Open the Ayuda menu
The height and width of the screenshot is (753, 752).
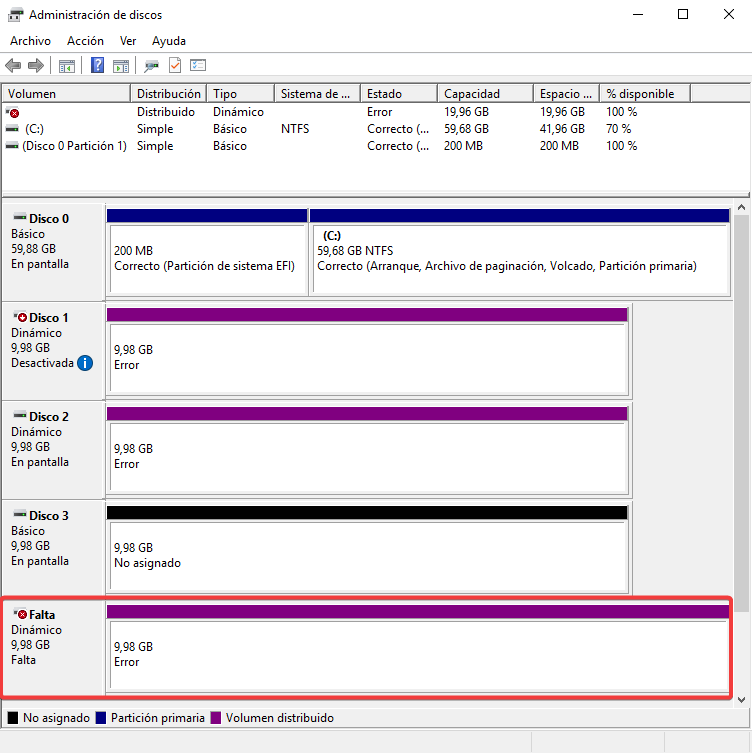coord(169,41)
